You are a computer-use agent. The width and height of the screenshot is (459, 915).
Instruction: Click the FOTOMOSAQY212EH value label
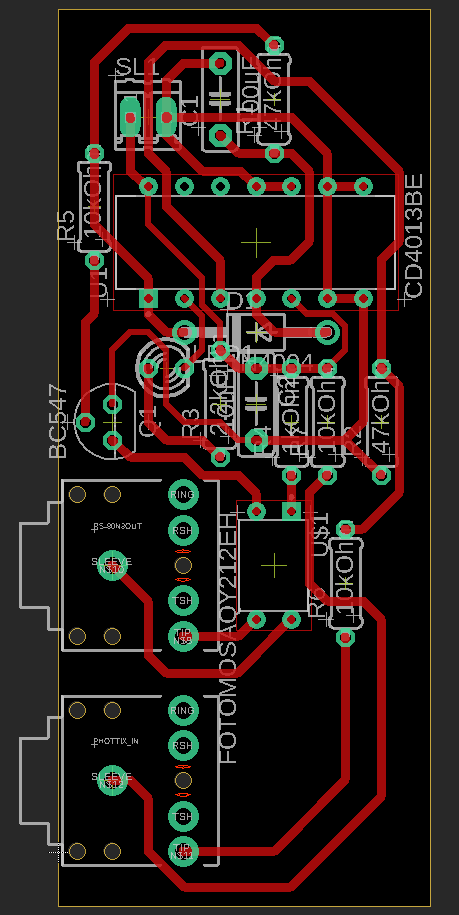[x=227, y=637]
